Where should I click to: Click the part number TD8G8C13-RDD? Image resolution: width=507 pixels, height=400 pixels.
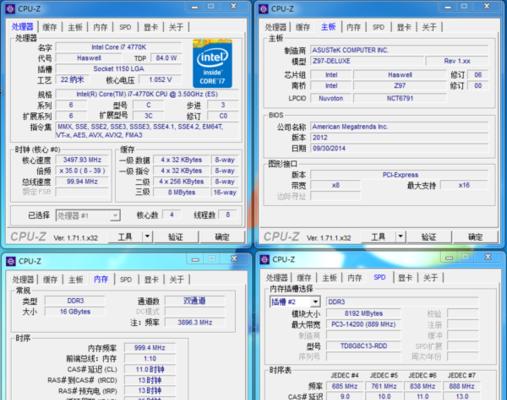(x=363, y=346)
